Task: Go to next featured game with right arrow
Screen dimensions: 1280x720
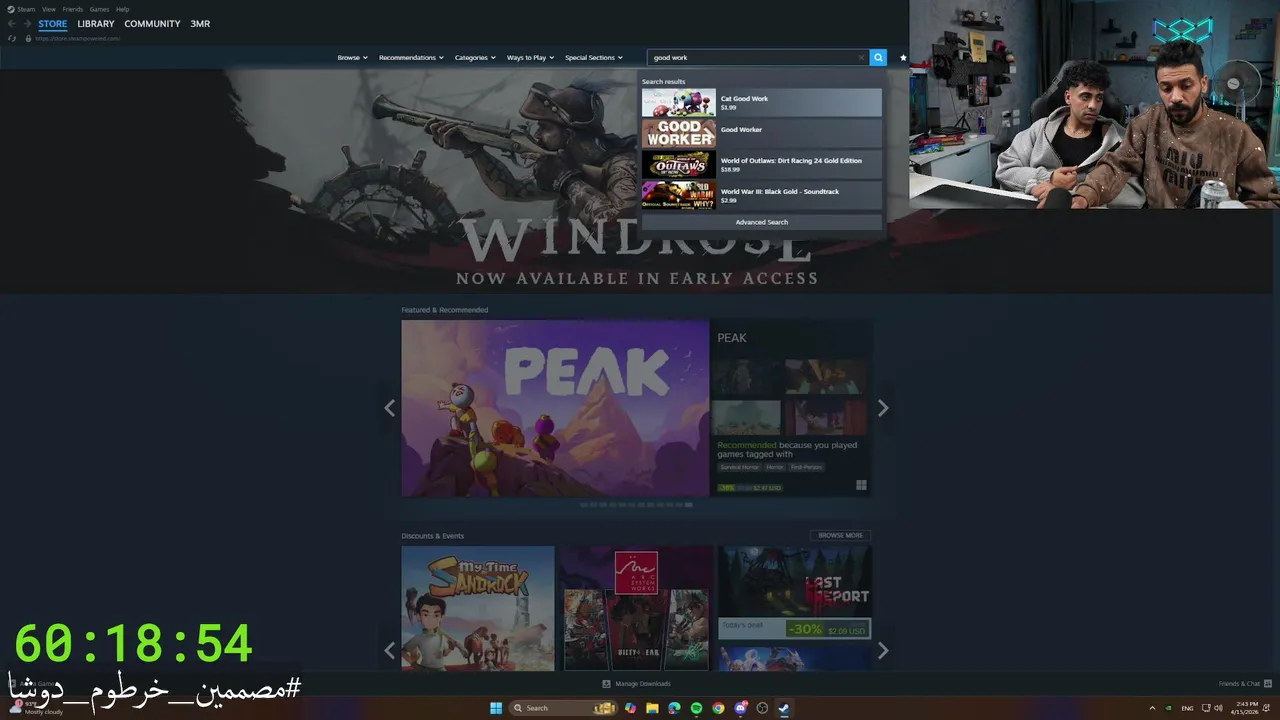Action: pos(883,408)
